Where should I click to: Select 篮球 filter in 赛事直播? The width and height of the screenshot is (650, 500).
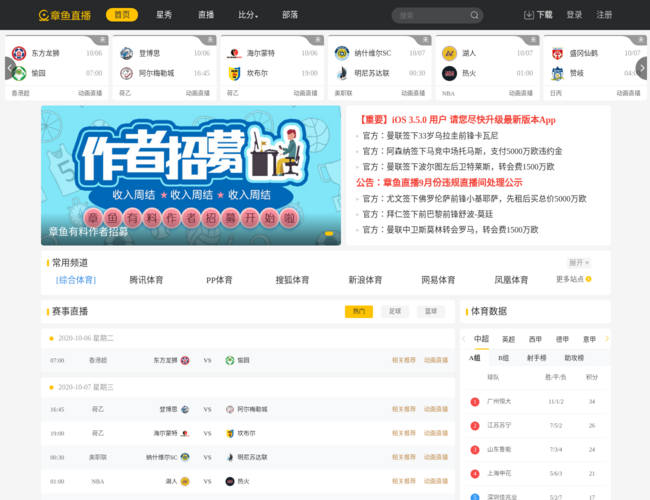pyautogui.click(x=431, y=311)
